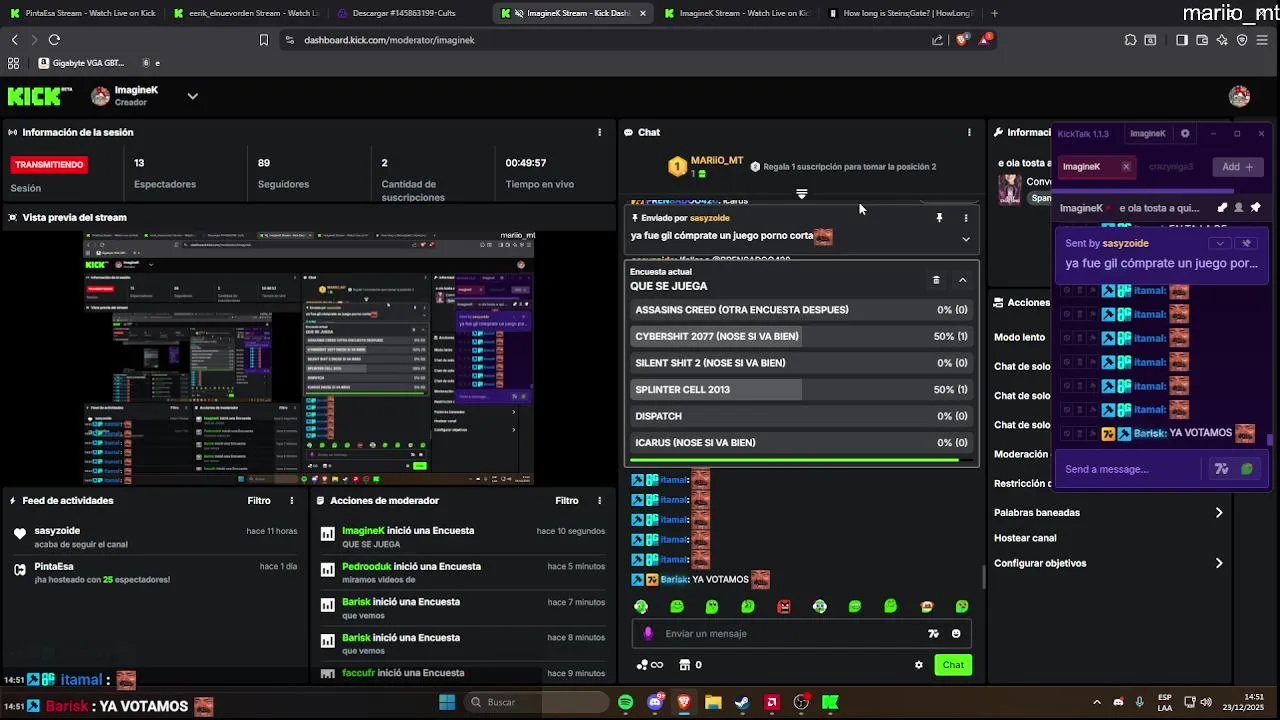Expand the pinned message with chevron
Viewport: 1280px width, 720px height.
965,239
